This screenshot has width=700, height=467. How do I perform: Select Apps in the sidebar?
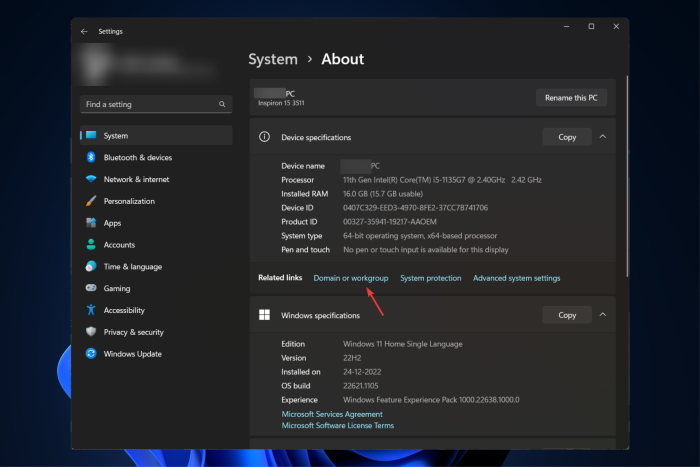point(156,223)
